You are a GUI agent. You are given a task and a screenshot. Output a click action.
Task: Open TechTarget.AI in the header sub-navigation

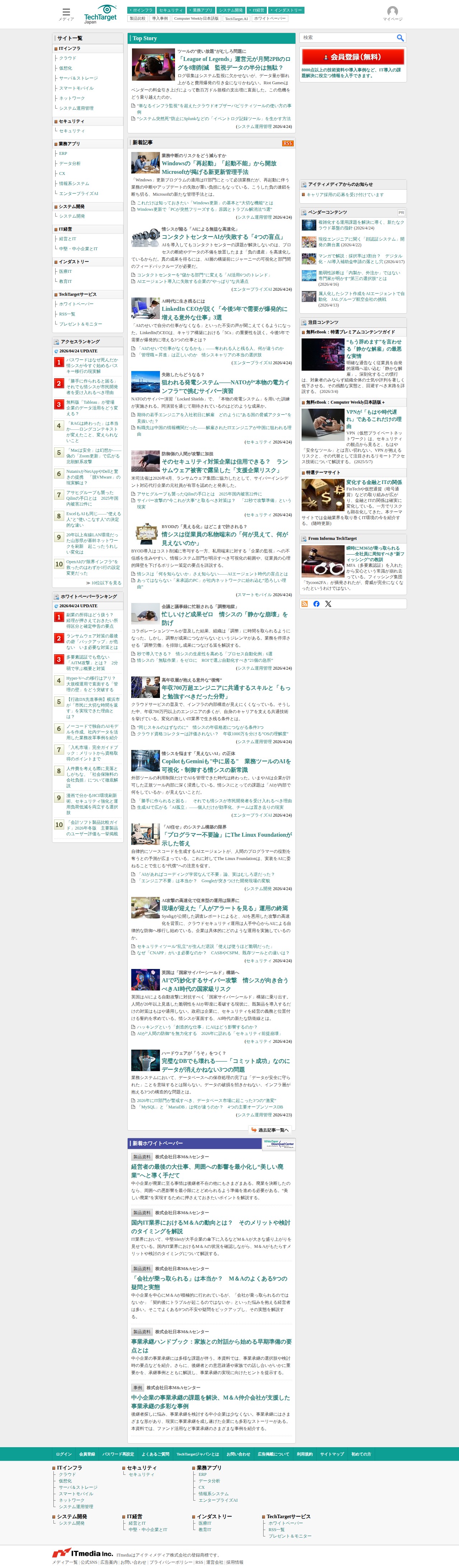(236, 19)
